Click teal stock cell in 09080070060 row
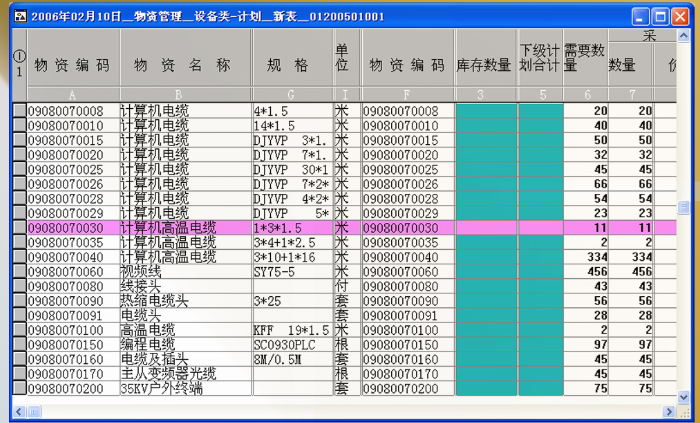 [485, 271]
